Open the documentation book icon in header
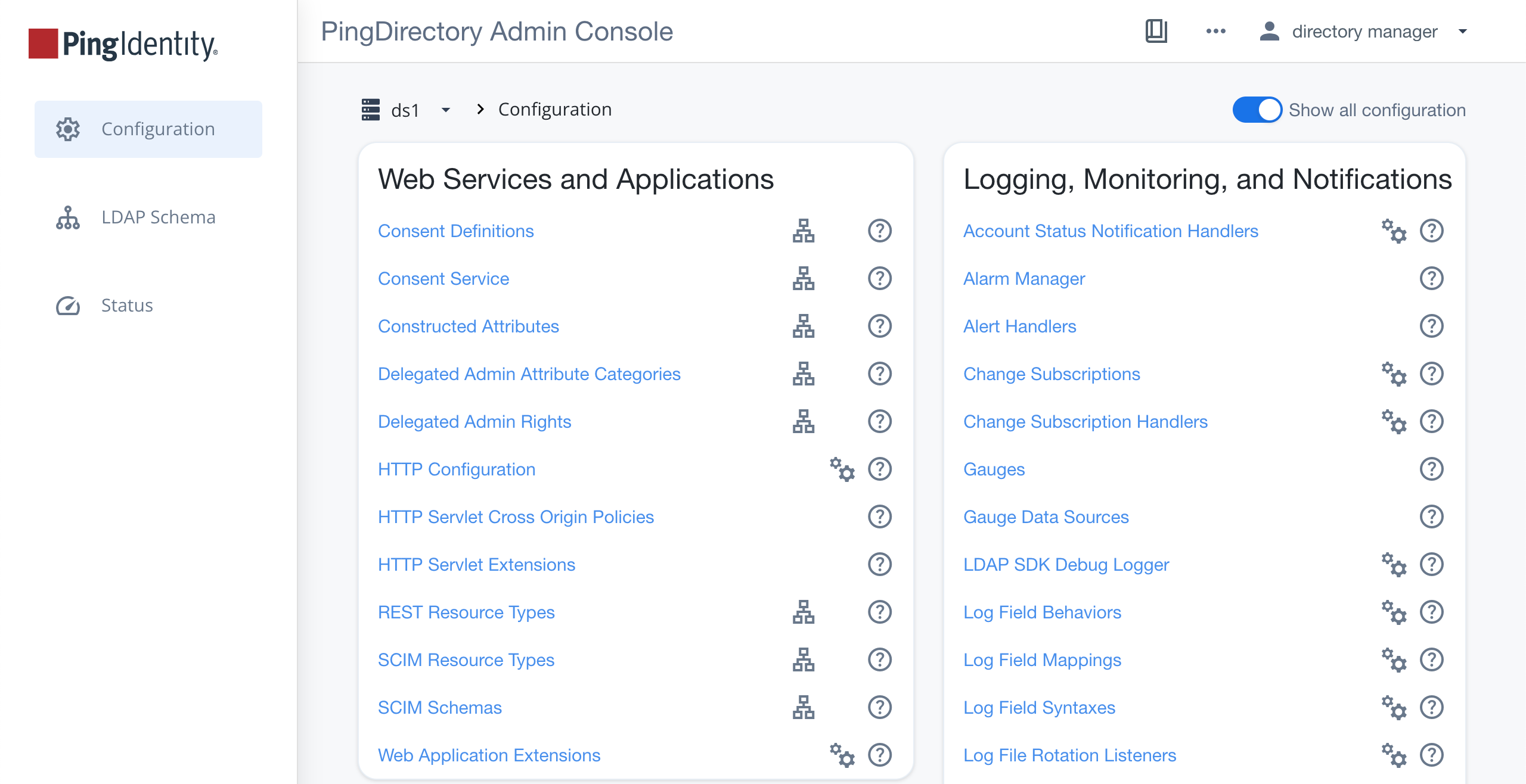Viewport: 1526px width, 784px height. click(1156, 31)
